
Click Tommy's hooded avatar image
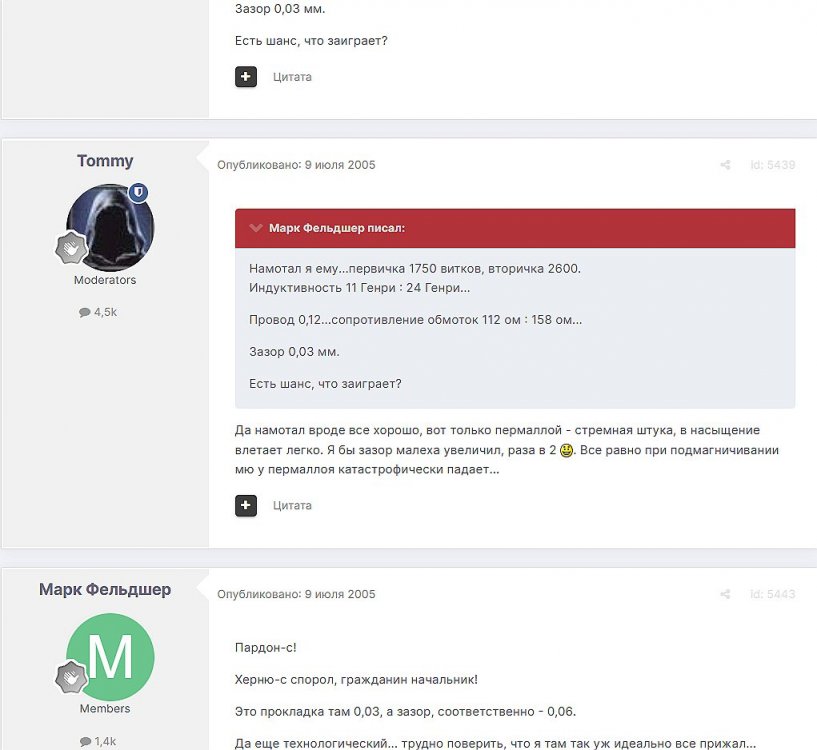tap(110, 227)
